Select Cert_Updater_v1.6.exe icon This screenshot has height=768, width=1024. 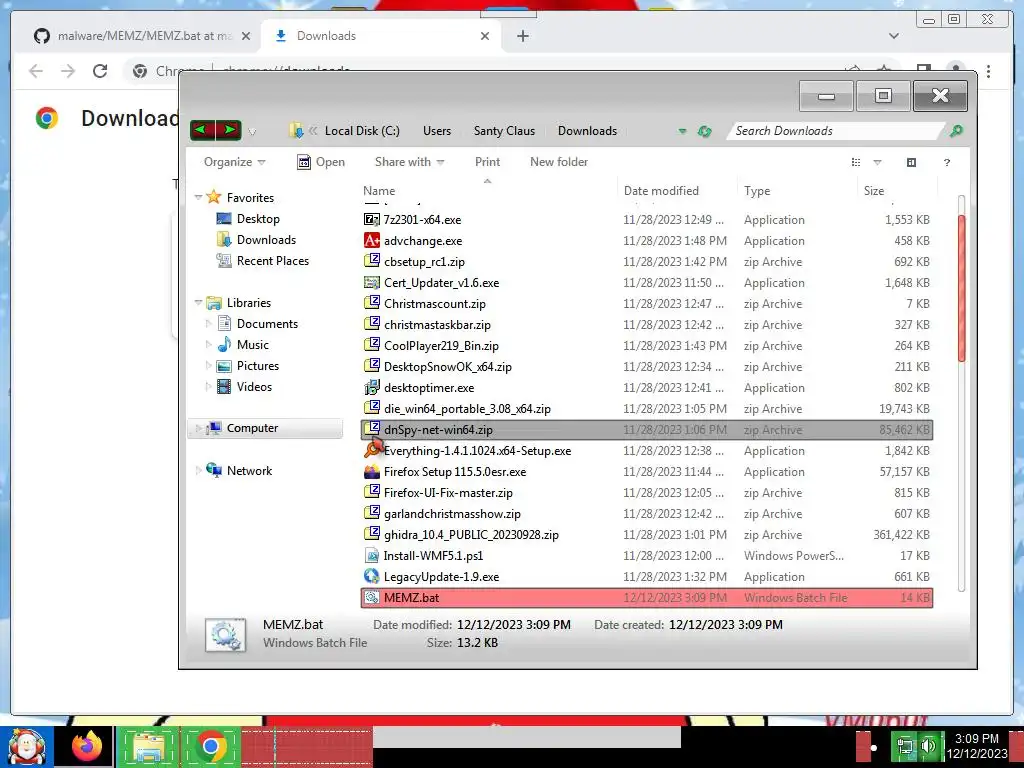[x=372, y=283]
